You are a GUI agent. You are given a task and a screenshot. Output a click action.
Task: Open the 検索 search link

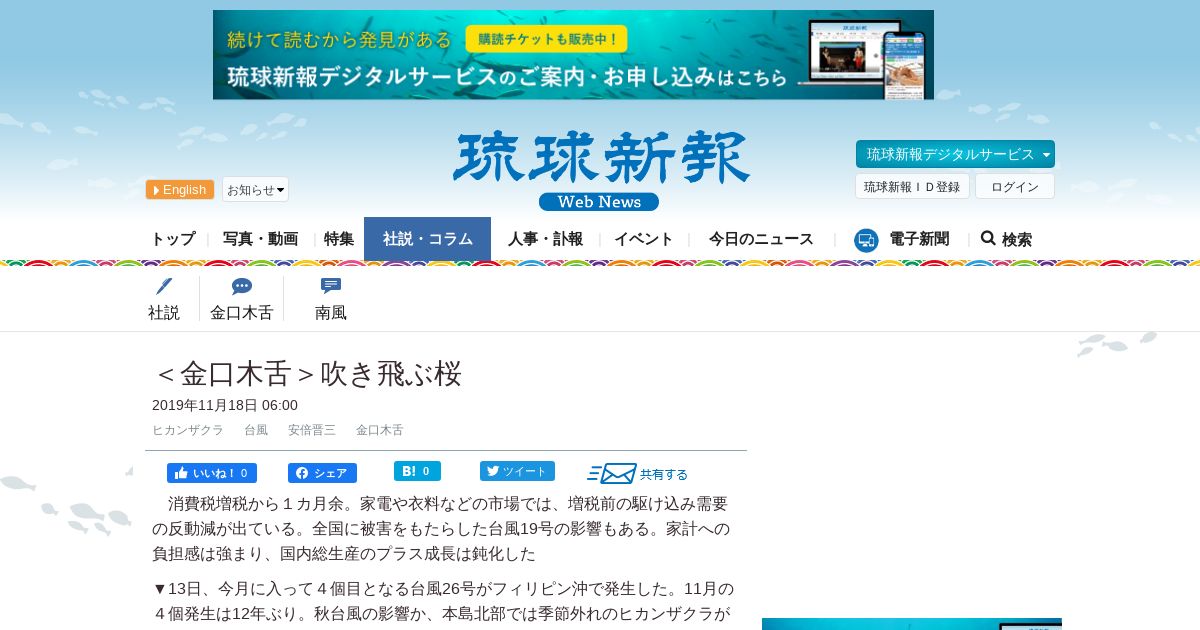(1017, 240)
